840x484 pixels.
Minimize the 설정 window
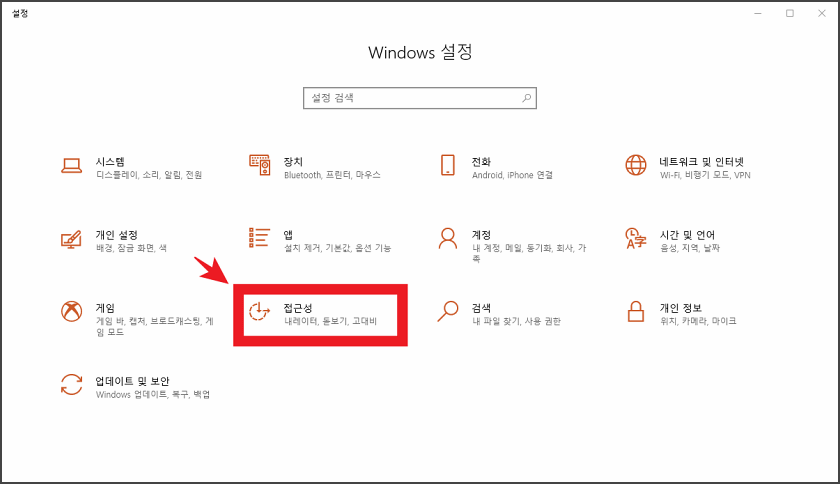(758, 13)
